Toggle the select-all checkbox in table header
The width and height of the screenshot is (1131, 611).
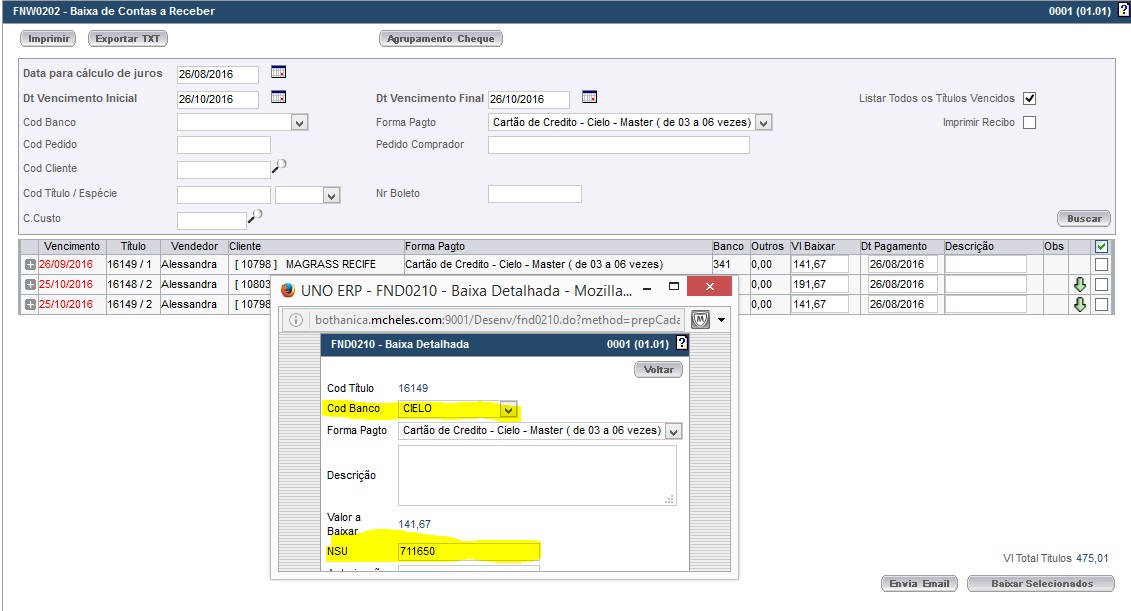1101,247
